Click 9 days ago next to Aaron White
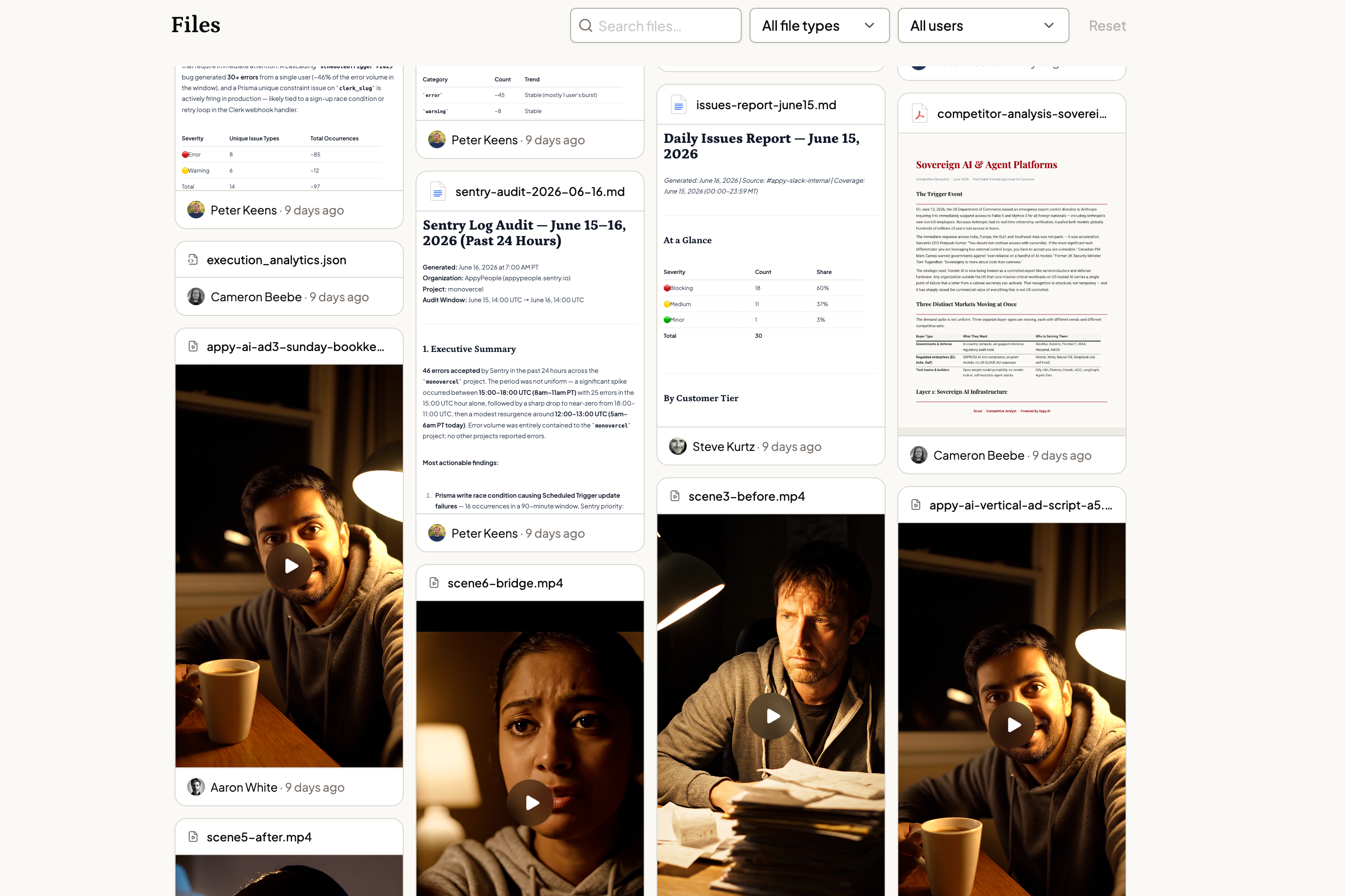 315,787
